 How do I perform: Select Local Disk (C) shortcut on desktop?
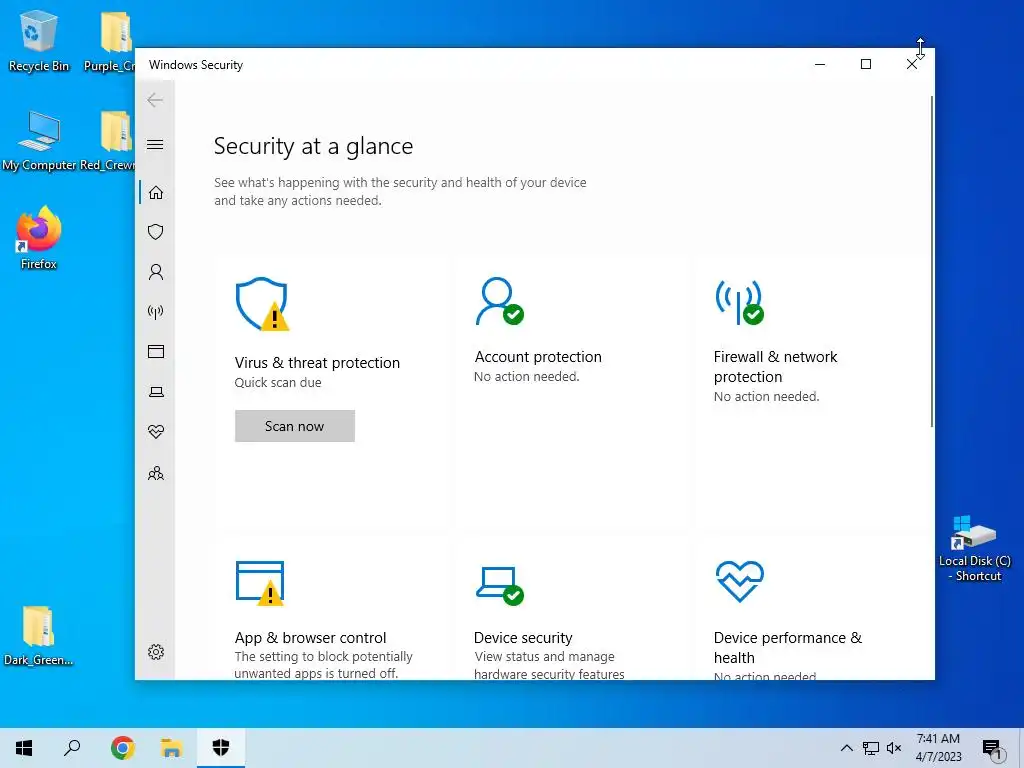(x=975, y=549)
